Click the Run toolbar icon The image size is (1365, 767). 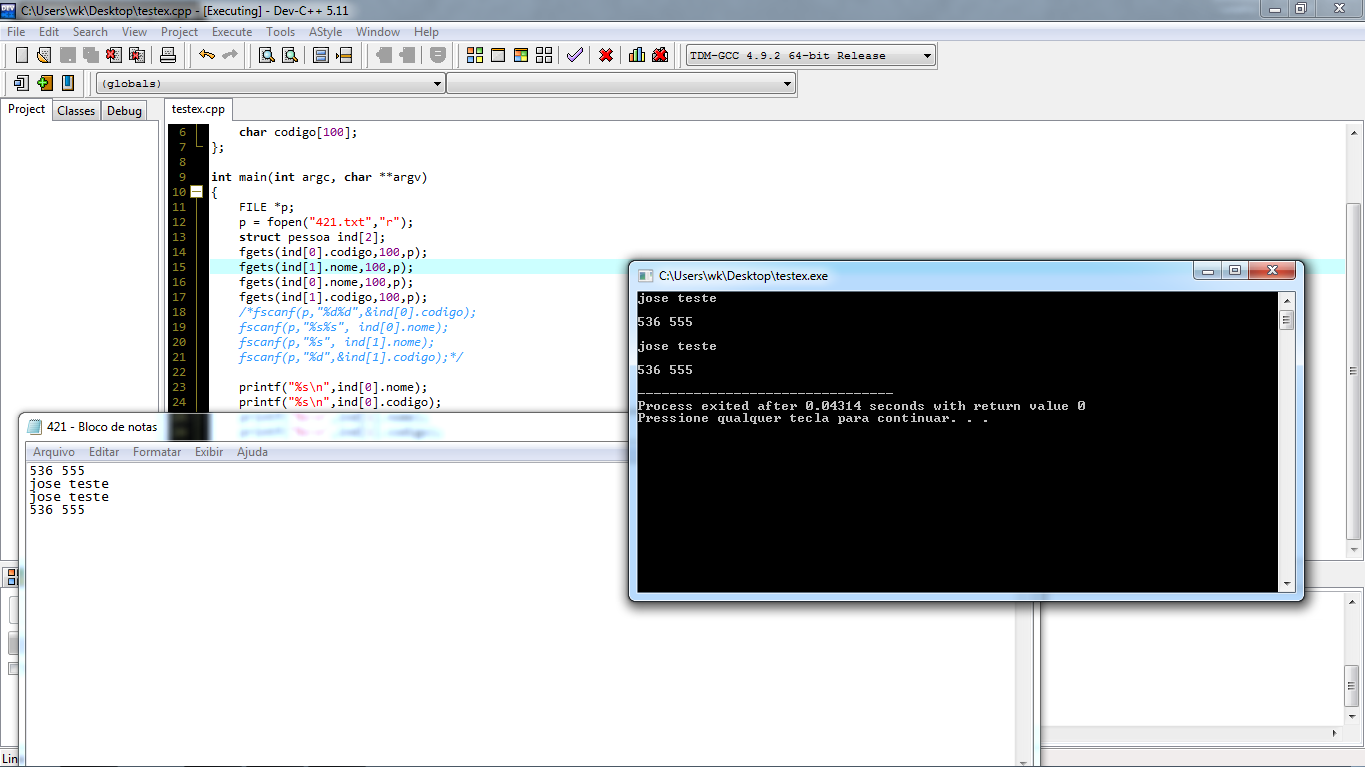click(x=498, y=55)
